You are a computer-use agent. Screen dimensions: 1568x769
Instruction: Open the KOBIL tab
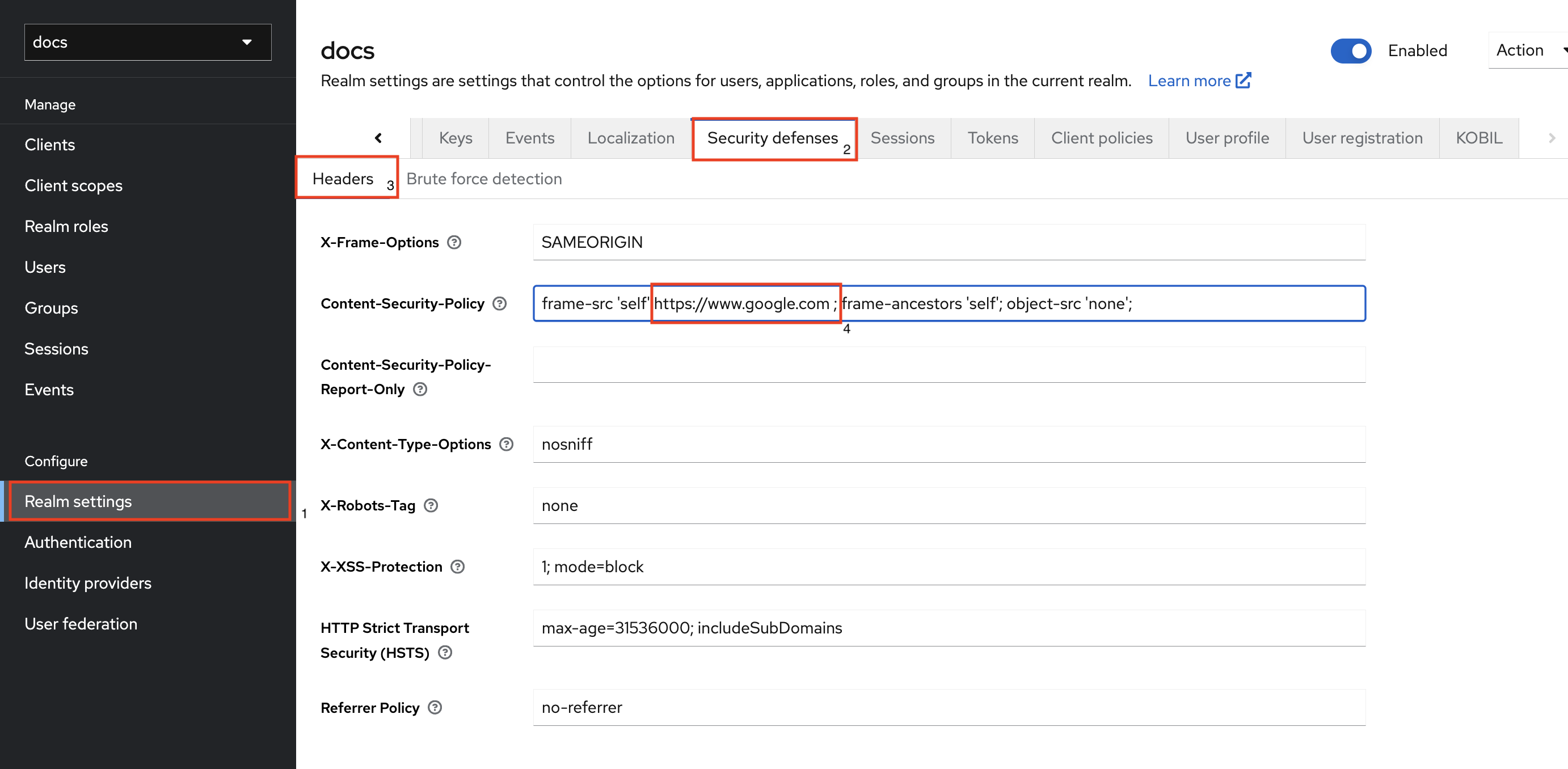coord(1479,138)
